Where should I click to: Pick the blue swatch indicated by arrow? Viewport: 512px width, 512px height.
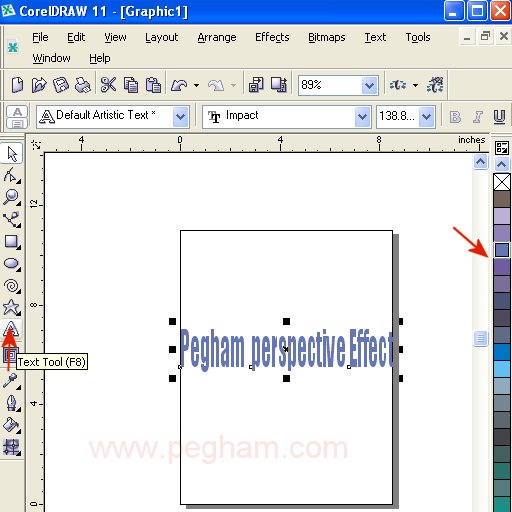[502, 250]
